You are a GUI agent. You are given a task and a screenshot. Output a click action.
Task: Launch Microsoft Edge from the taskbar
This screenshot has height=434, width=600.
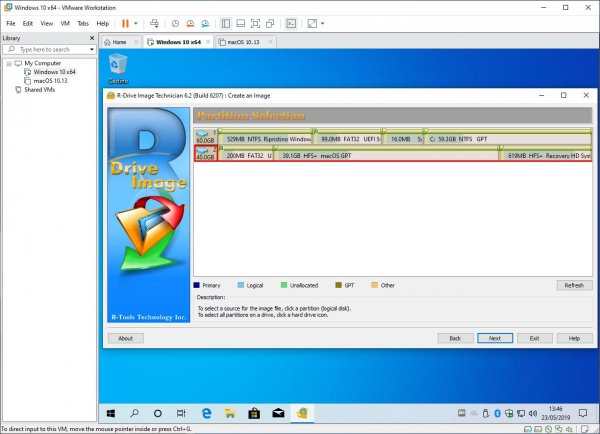click(207, 413)
